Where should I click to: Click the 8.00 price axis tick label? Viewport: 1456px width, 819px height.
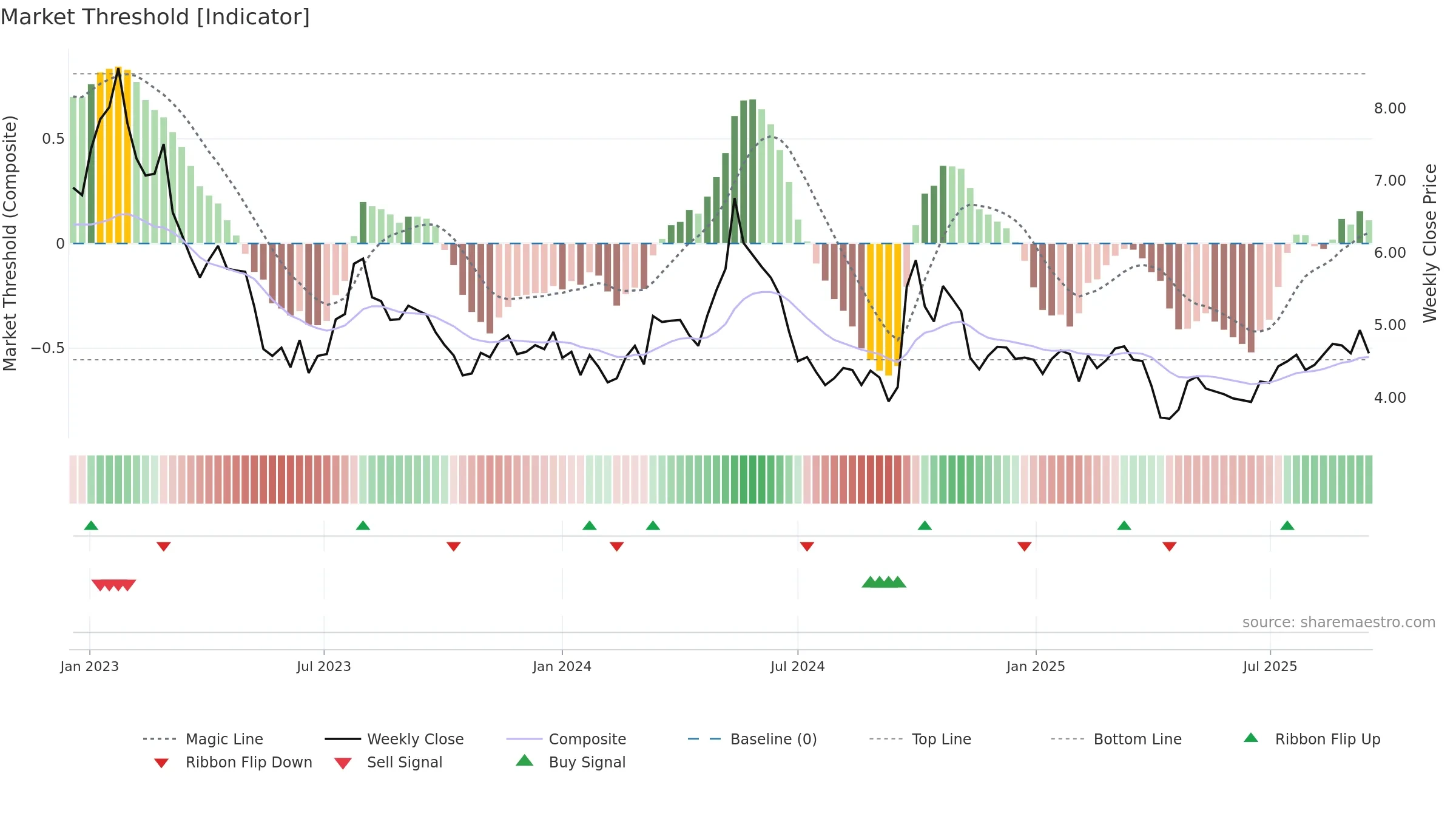pos(1390,109)
